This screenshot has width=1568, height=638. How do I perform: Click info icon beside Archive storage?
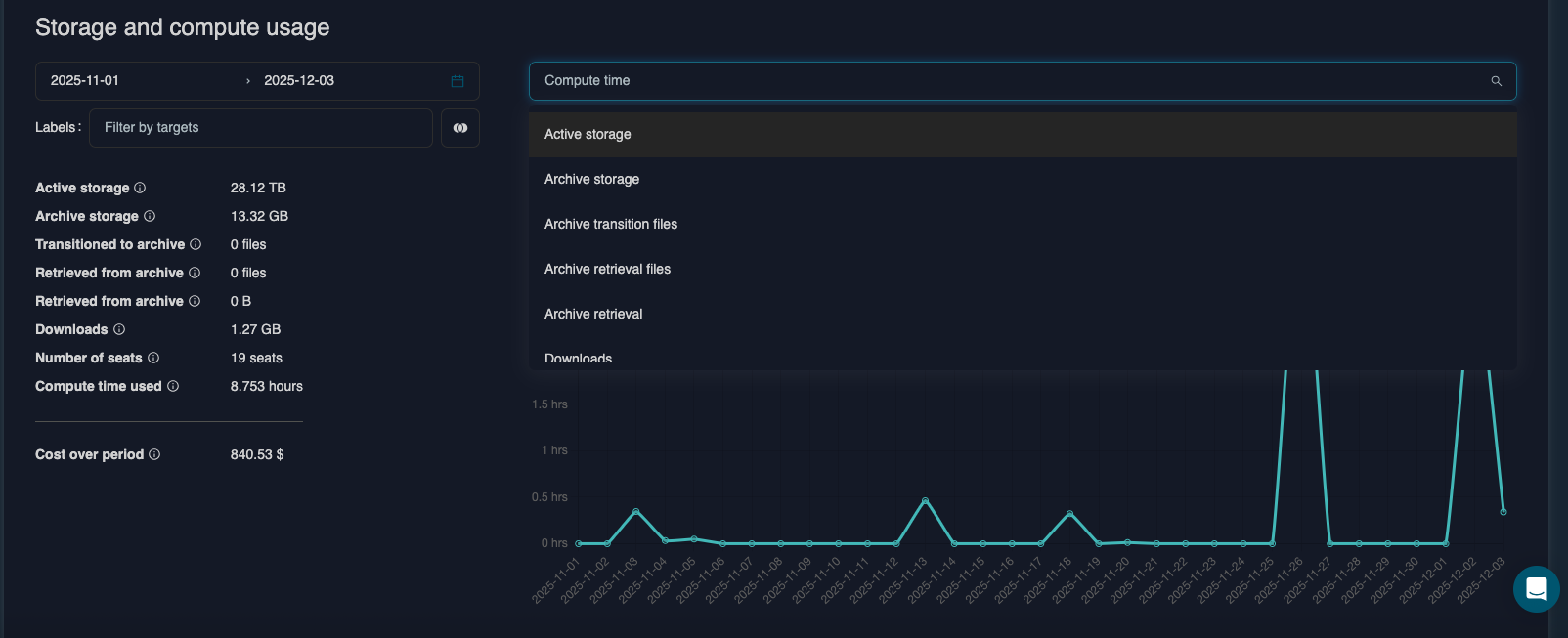(x=150, y=216)
